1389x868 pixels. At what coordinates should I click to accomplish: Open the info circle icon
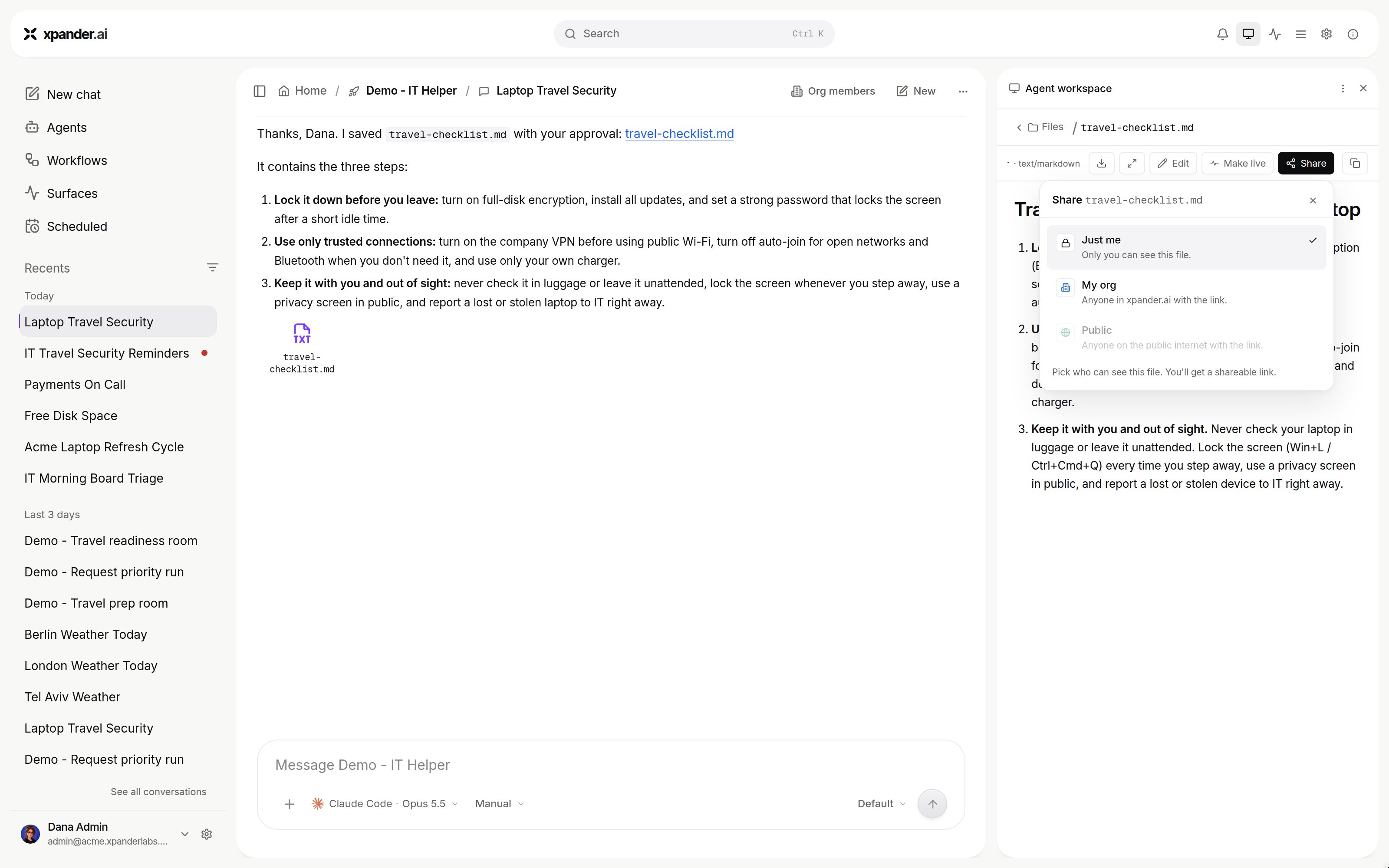tap(1353, 34)
